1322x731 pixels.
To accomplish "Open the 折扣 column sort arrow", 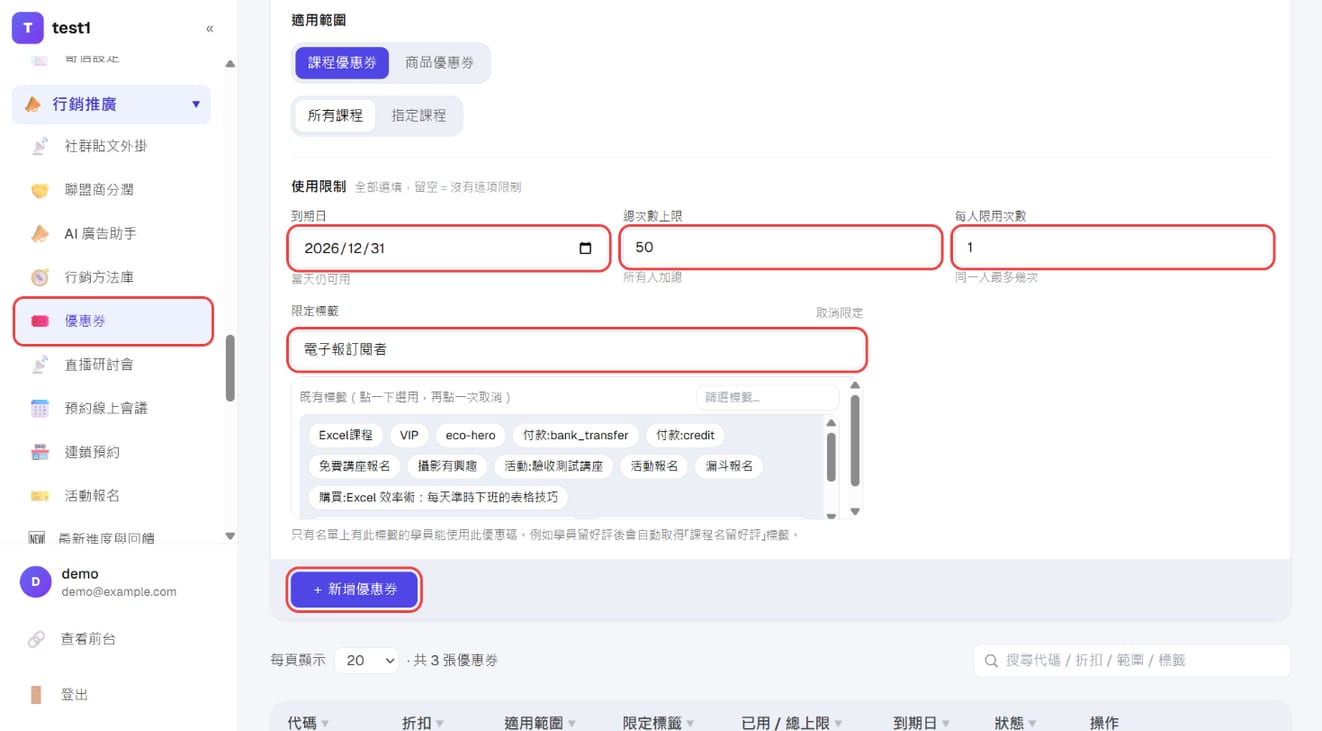I will point(440,723).
